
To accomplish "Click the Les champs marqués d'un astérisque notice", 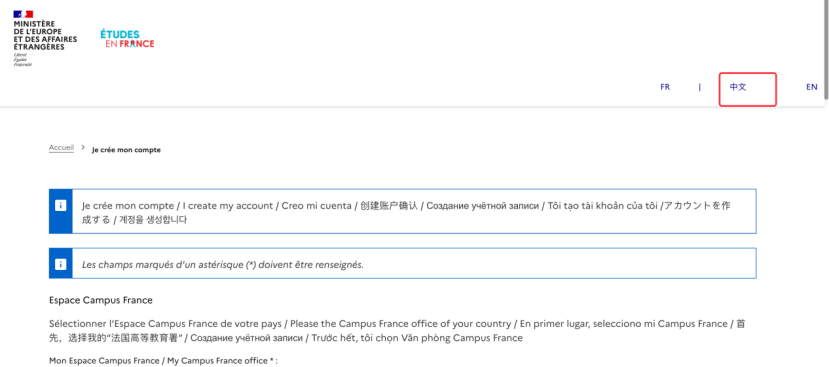I will (223, 264).
